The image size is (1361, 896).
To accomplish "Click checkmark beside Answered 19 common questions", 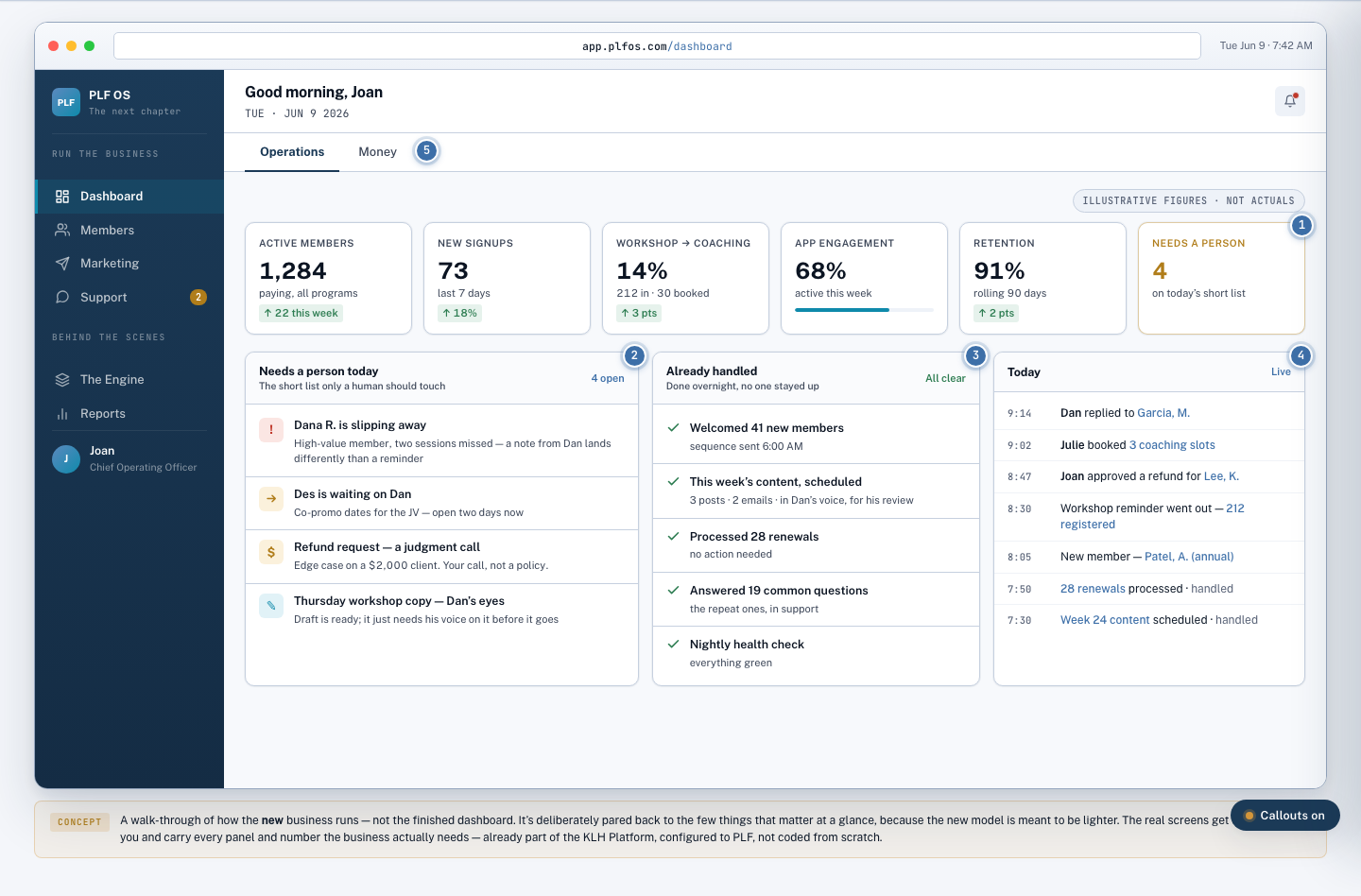I will tap(674, 590).
